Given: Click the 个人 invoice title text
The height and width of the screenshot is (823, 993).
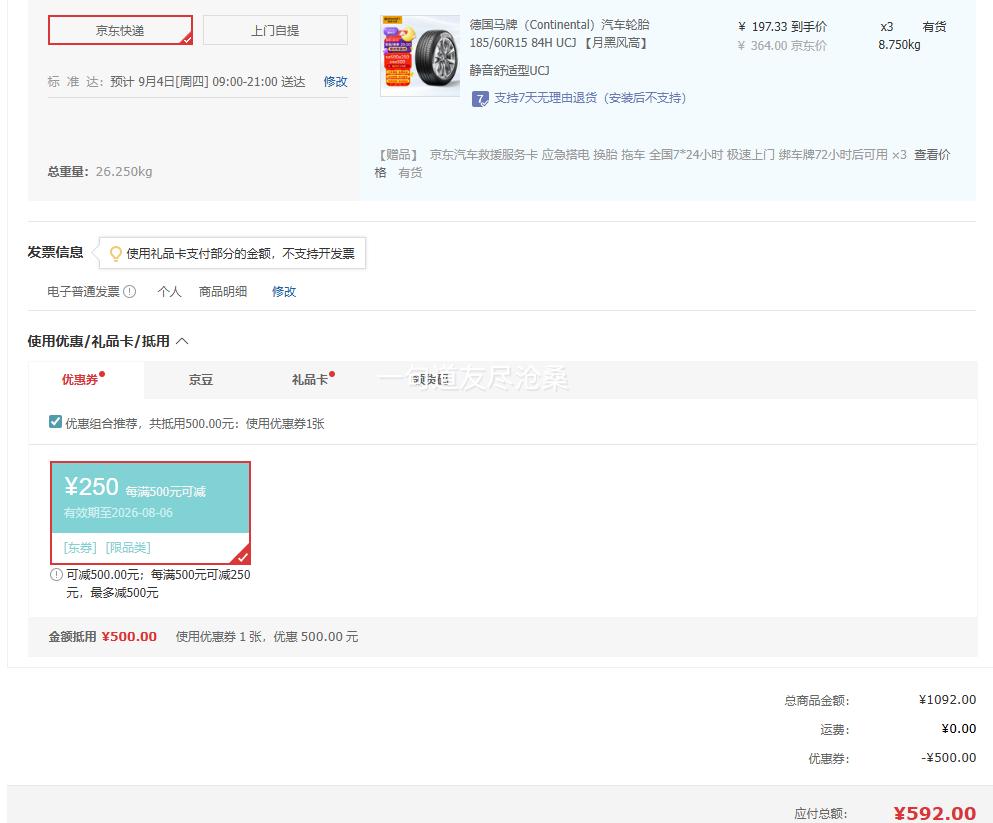Looking at the screenshot, I should pyautogui.click(x=169, y=291).
